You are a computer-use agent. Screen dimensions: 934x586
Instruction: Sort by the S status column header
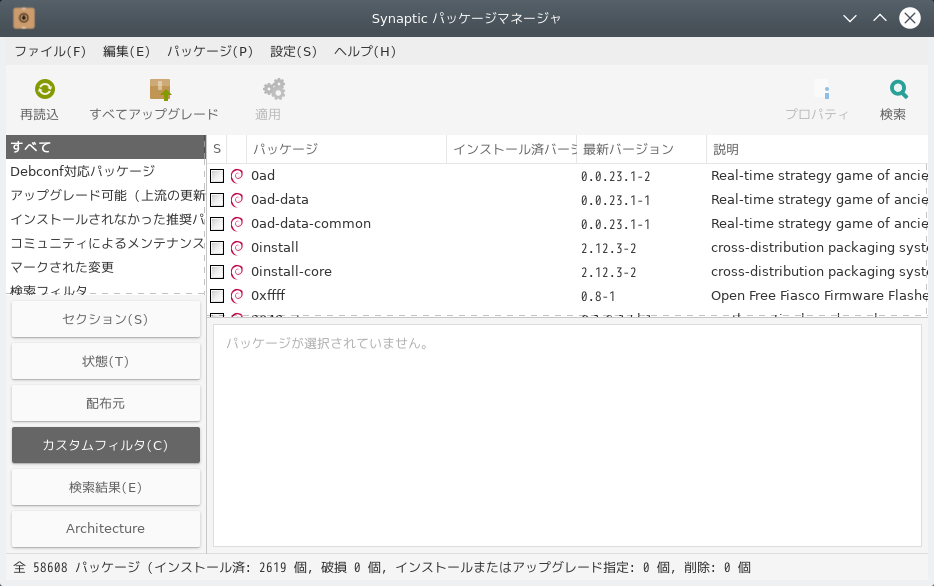(x=217, y=149)
